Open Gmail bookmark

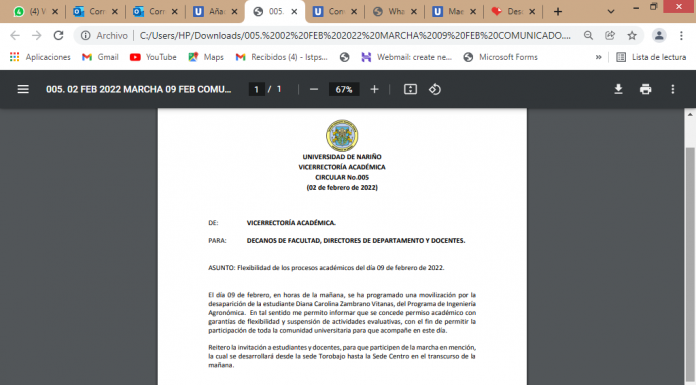pos(100,57)
